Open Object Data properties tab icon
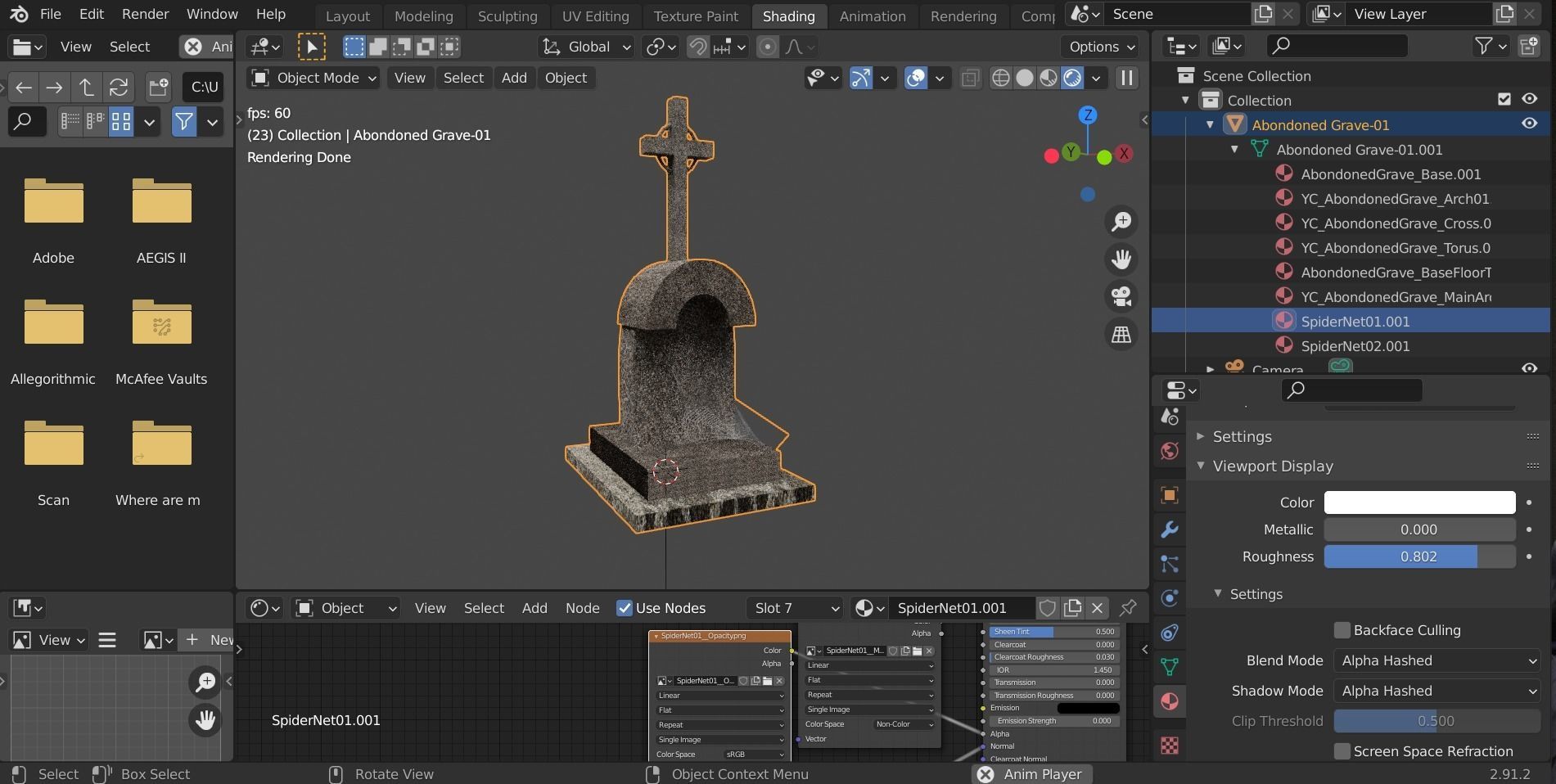 point(1170,667)
